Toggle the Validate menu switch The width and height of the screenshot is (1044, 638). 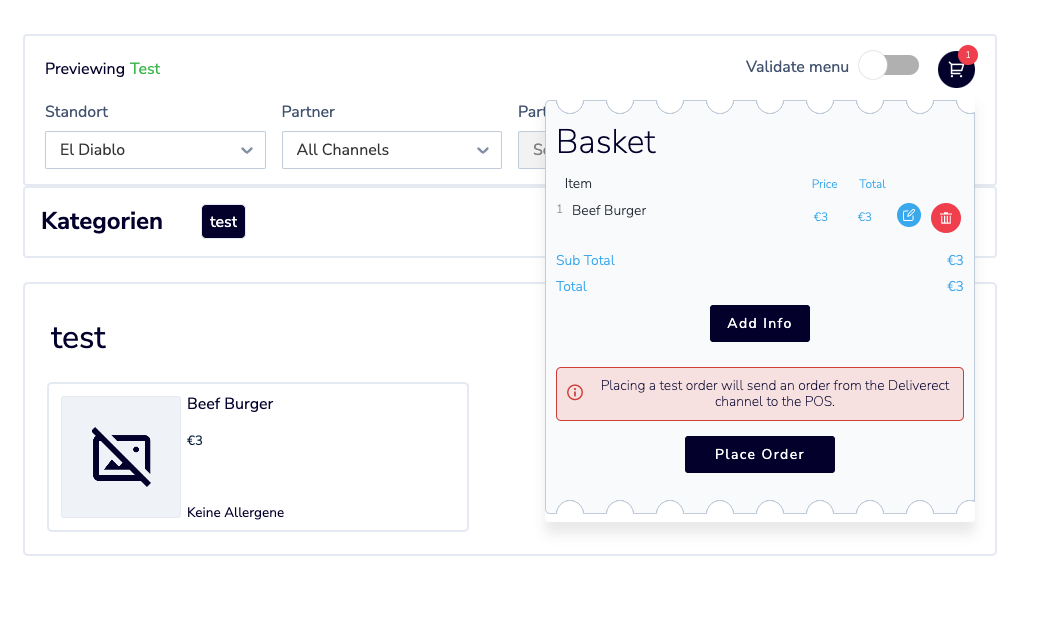tap(889, 66)
